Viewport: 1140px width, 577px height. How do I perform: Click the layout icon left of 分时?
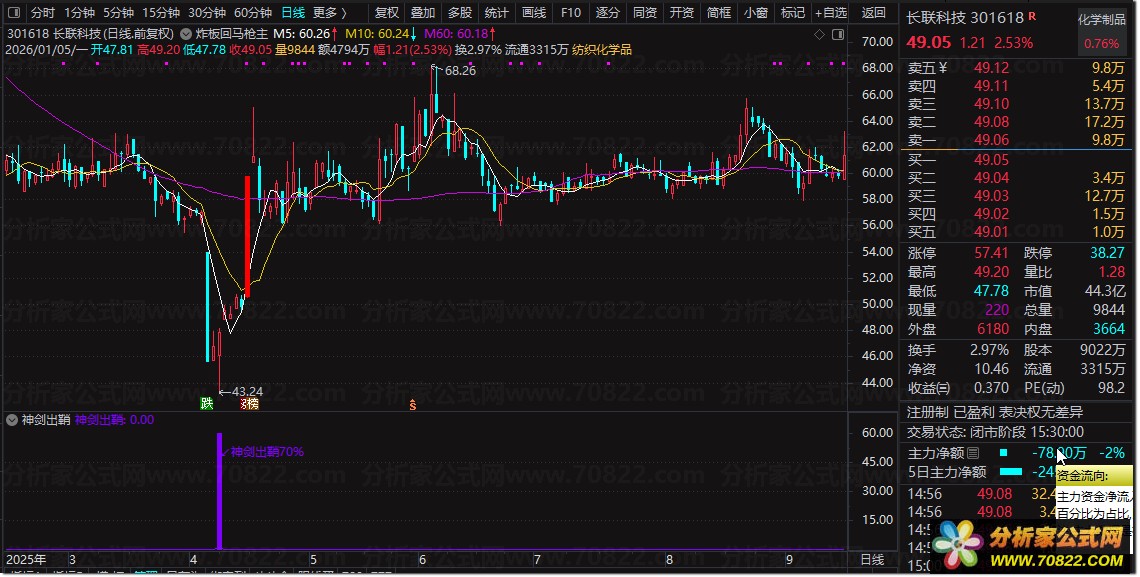13,13
